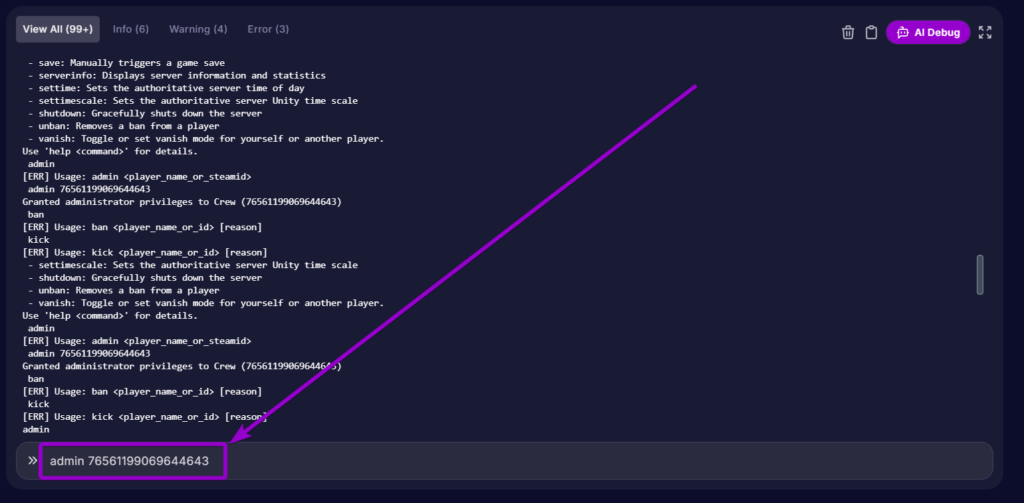Image resolution: width=1024 pixels, height=503 pixels.
Task: Click the 'save: Manually triggers a game save' line
Action: (x=126, y=63)
